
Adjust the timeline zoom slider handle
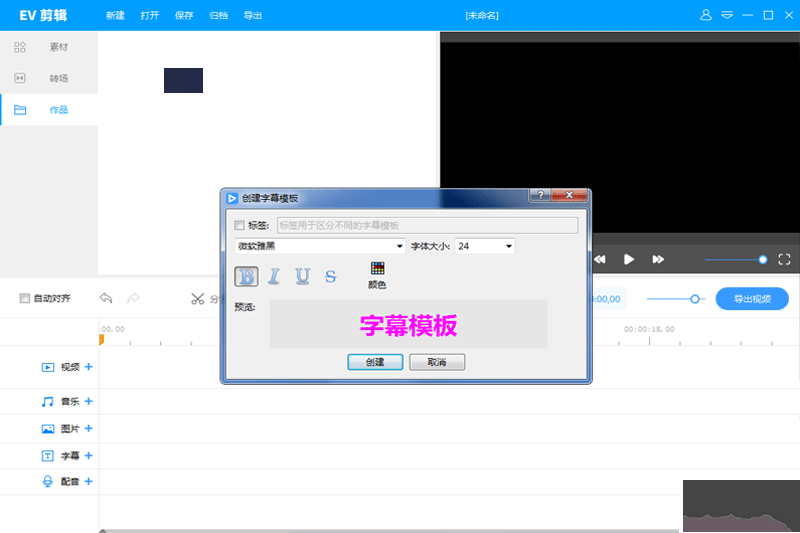695,299
